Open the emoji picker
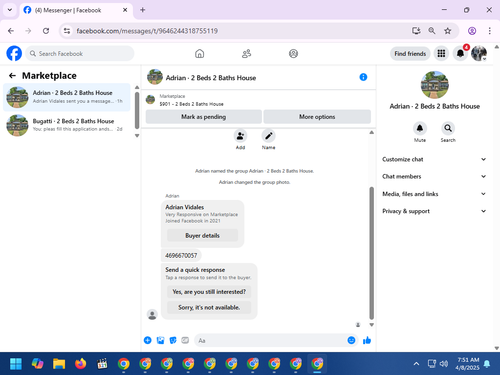The width and height of the screenshot is (500, 375). click(x=351, y=340)
